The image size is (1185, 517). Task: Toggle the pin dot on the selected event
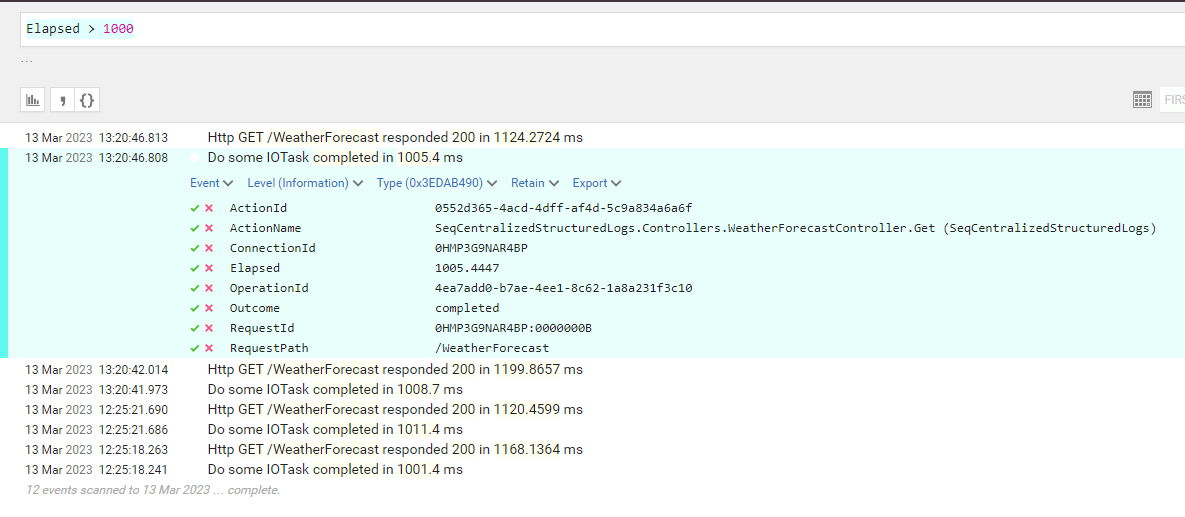click(195, 158)
